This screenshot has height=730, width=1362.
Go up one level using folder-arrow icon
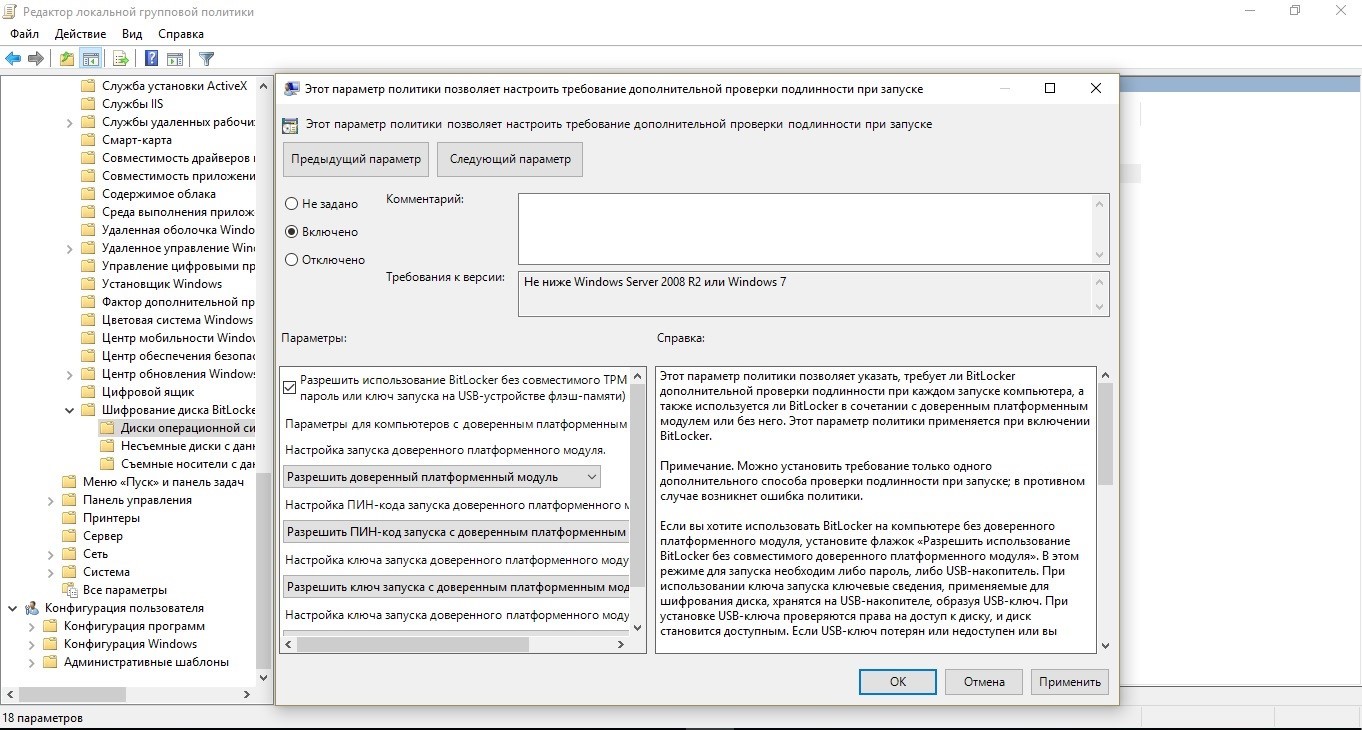coord(67,58)
